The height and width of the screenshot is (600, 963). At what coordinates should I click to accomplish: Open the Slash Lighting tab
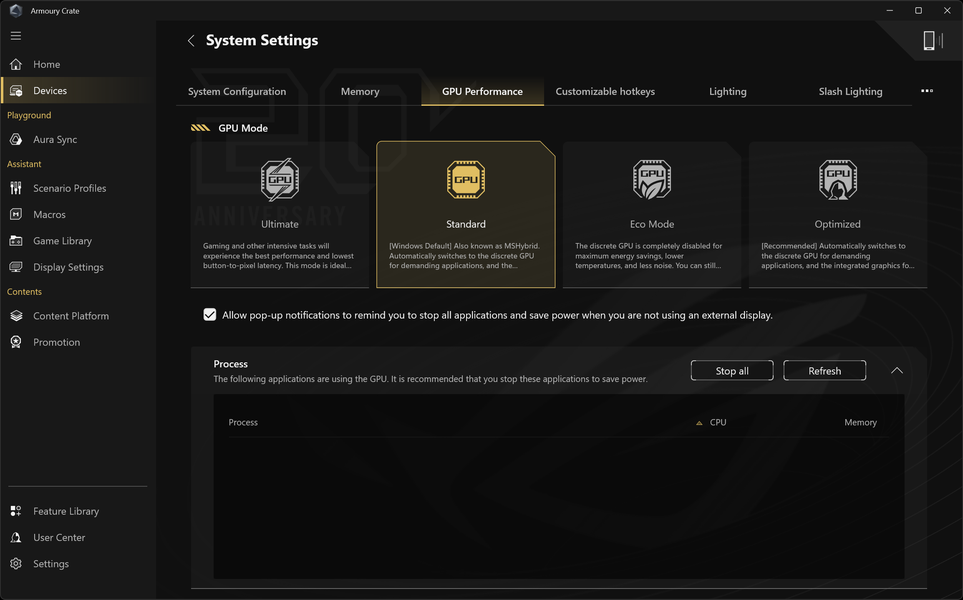pos(851,92)
